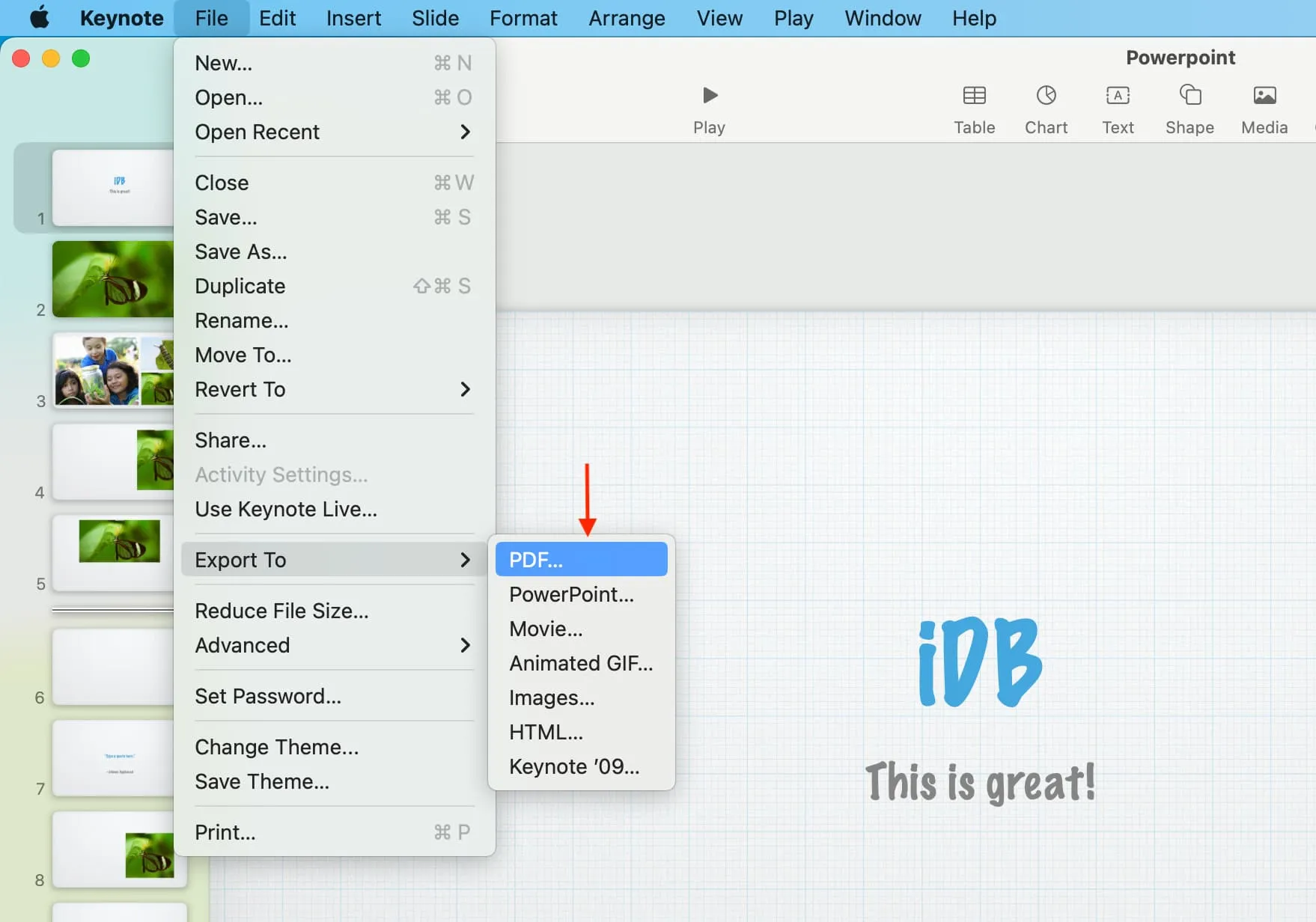Image resolution: width=1316 pixels, height=922 pixels.
Task: Insert a table using Table icon
Action: [x=974, y=96]
